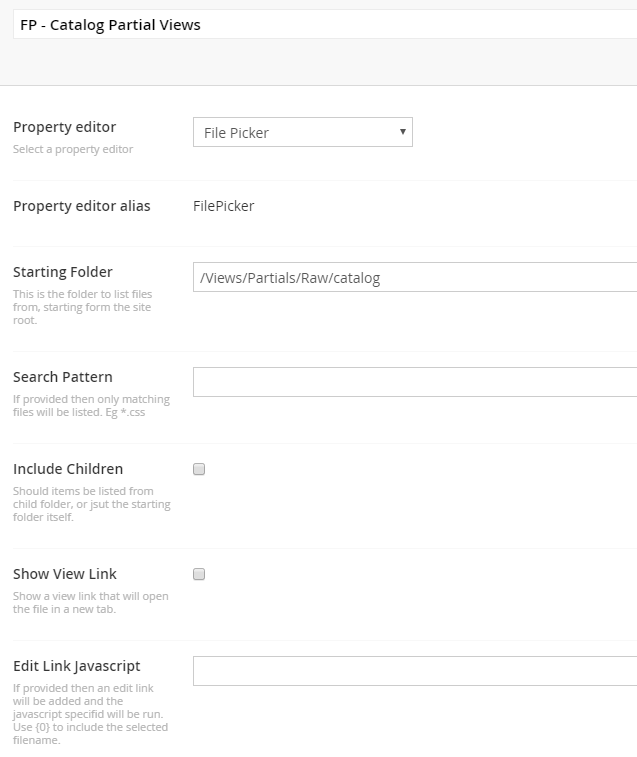The height and width of the screenshot is (757, 637).
Task: Click the empty Search Pattern input field
Action: [415, 382]
